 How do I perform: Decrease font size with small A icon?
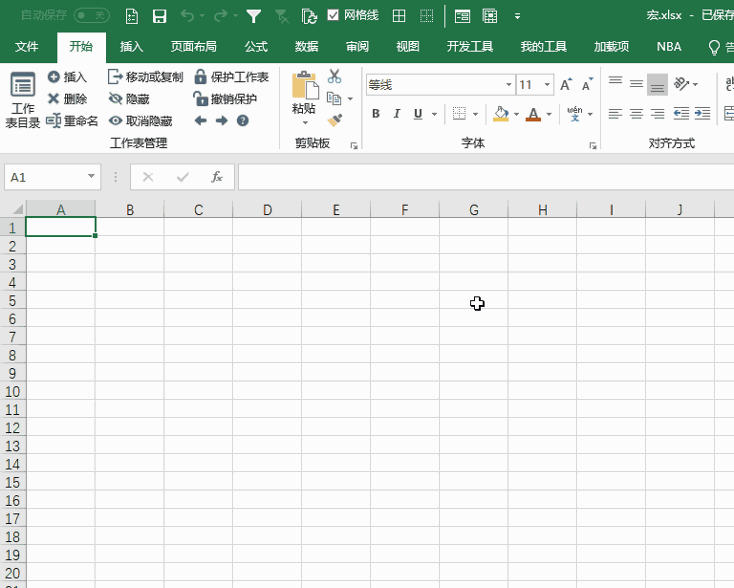587,84
